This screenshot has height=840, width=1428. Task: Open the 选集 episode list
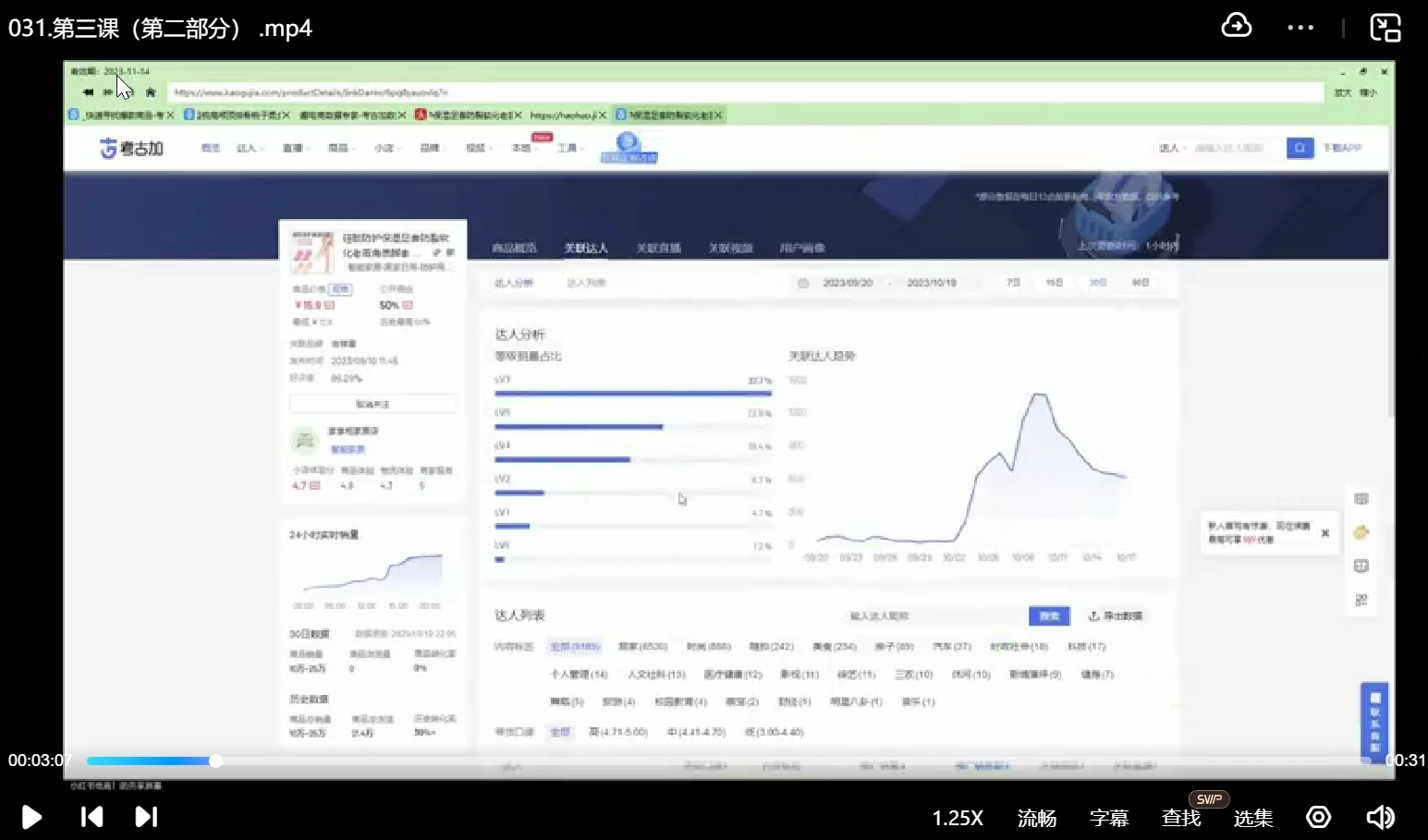coord(1252,818)
